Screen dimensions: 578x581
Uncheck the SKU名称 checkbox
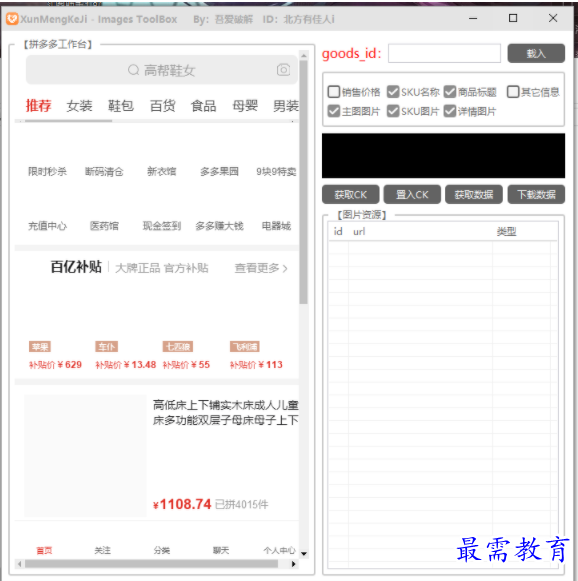tap(393, 92)
